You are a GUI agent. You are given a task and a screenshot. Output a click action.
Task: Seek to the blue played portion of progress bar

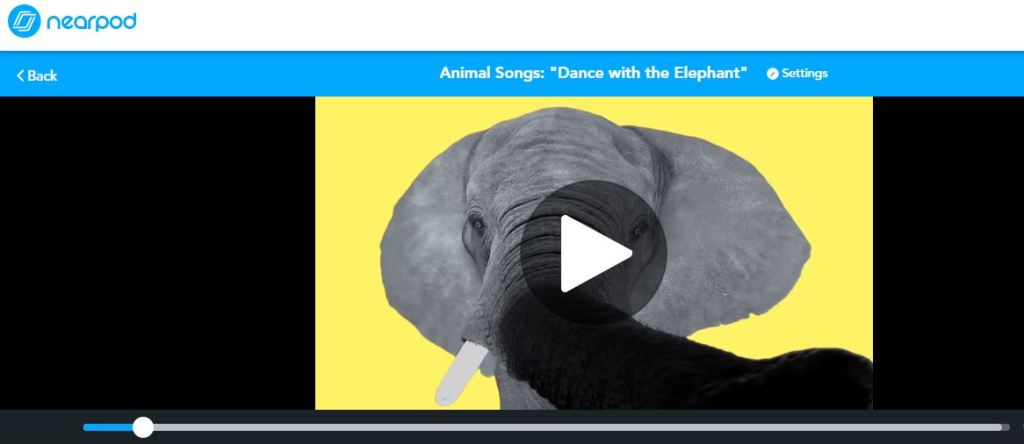click(108, 428)
